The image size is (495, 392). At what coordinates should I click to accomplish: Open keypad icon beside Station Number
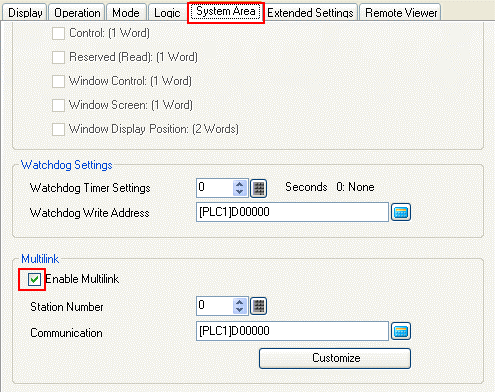point(259,306)
